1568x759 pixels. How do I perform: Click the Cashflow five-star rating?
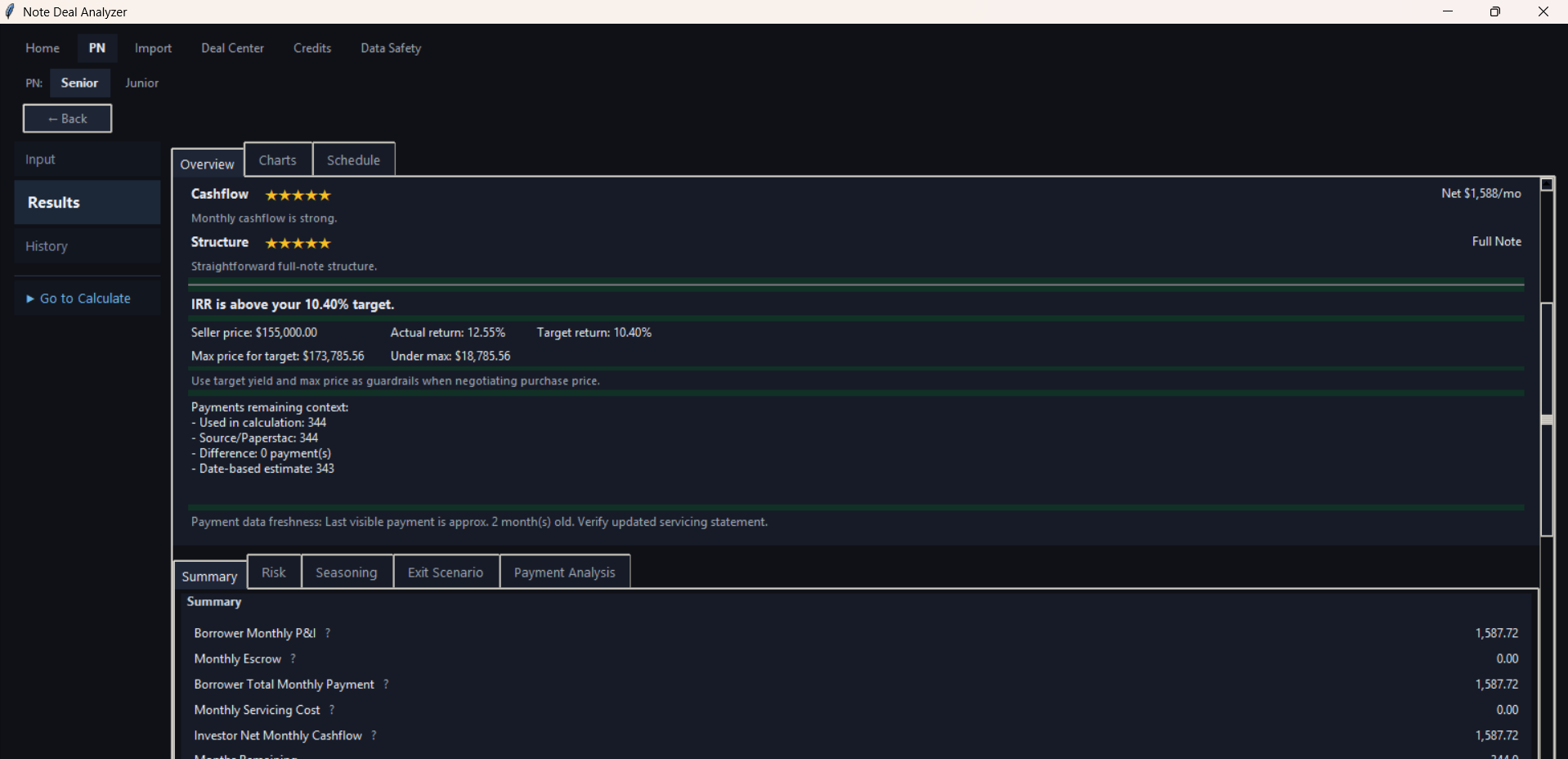pos(298,195)
